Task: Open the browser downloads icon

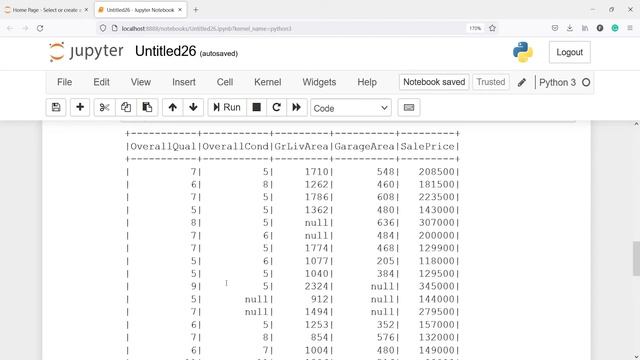Action: tap(570, 28)
